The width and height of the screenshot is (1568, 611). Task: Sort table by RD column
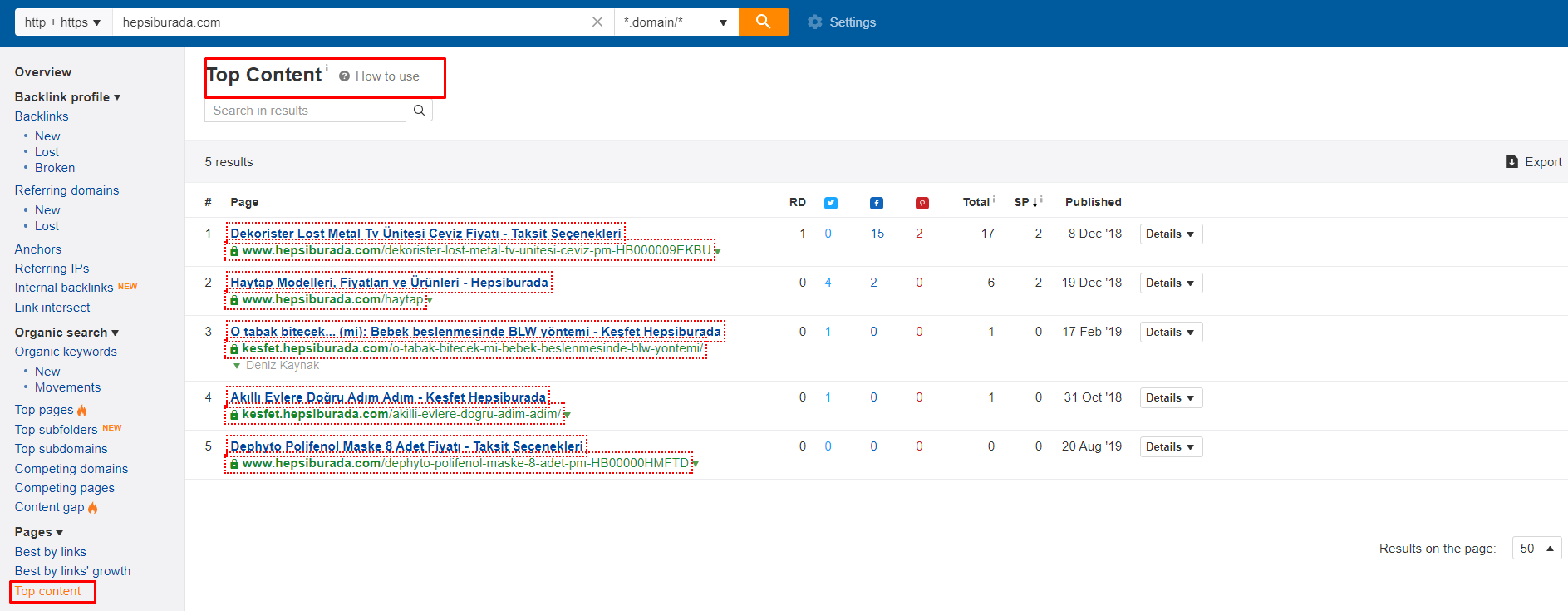click(797, 202)
